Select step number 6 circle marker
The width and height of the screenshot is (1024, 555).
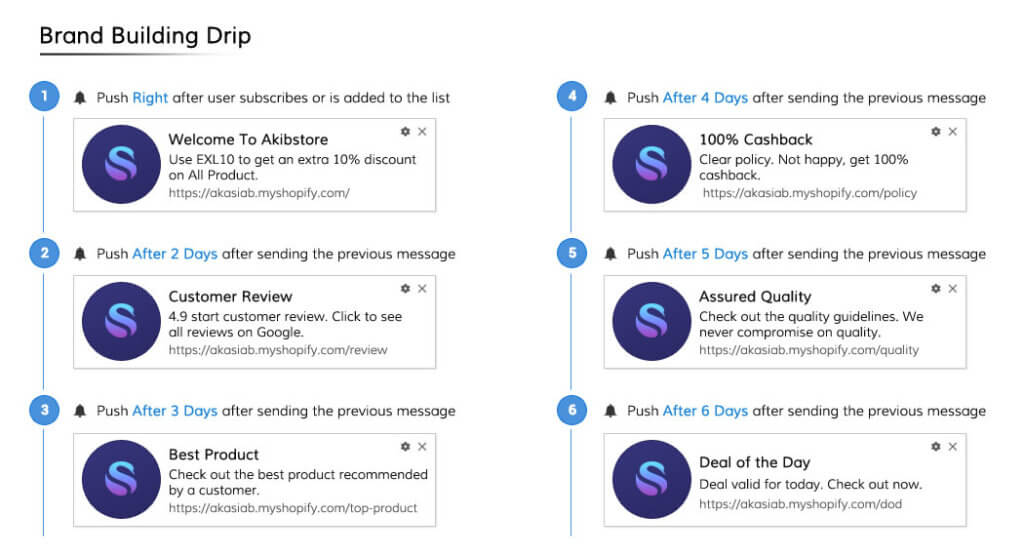[572, 410]
